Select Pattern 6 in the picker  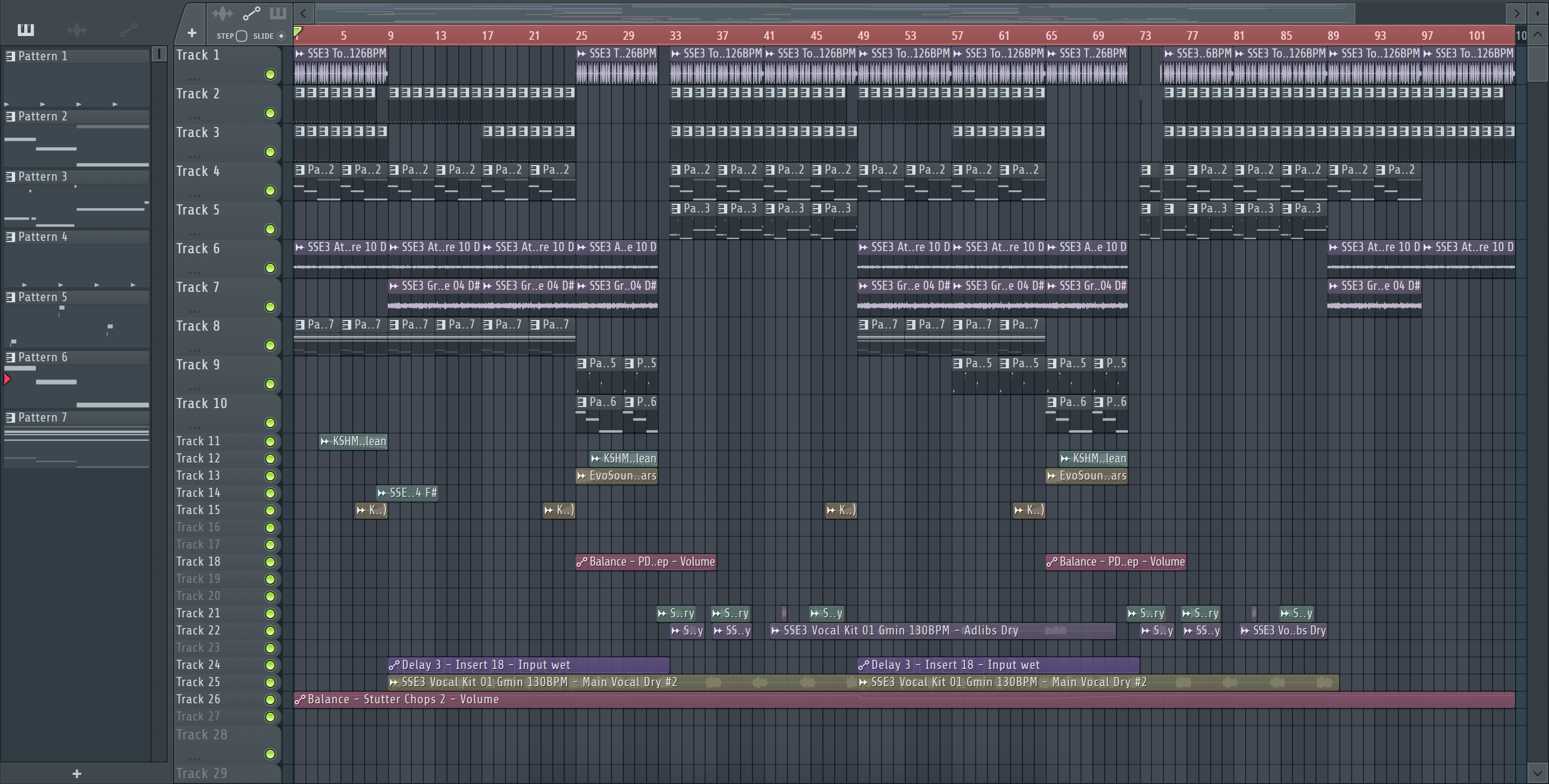[77, 357]
